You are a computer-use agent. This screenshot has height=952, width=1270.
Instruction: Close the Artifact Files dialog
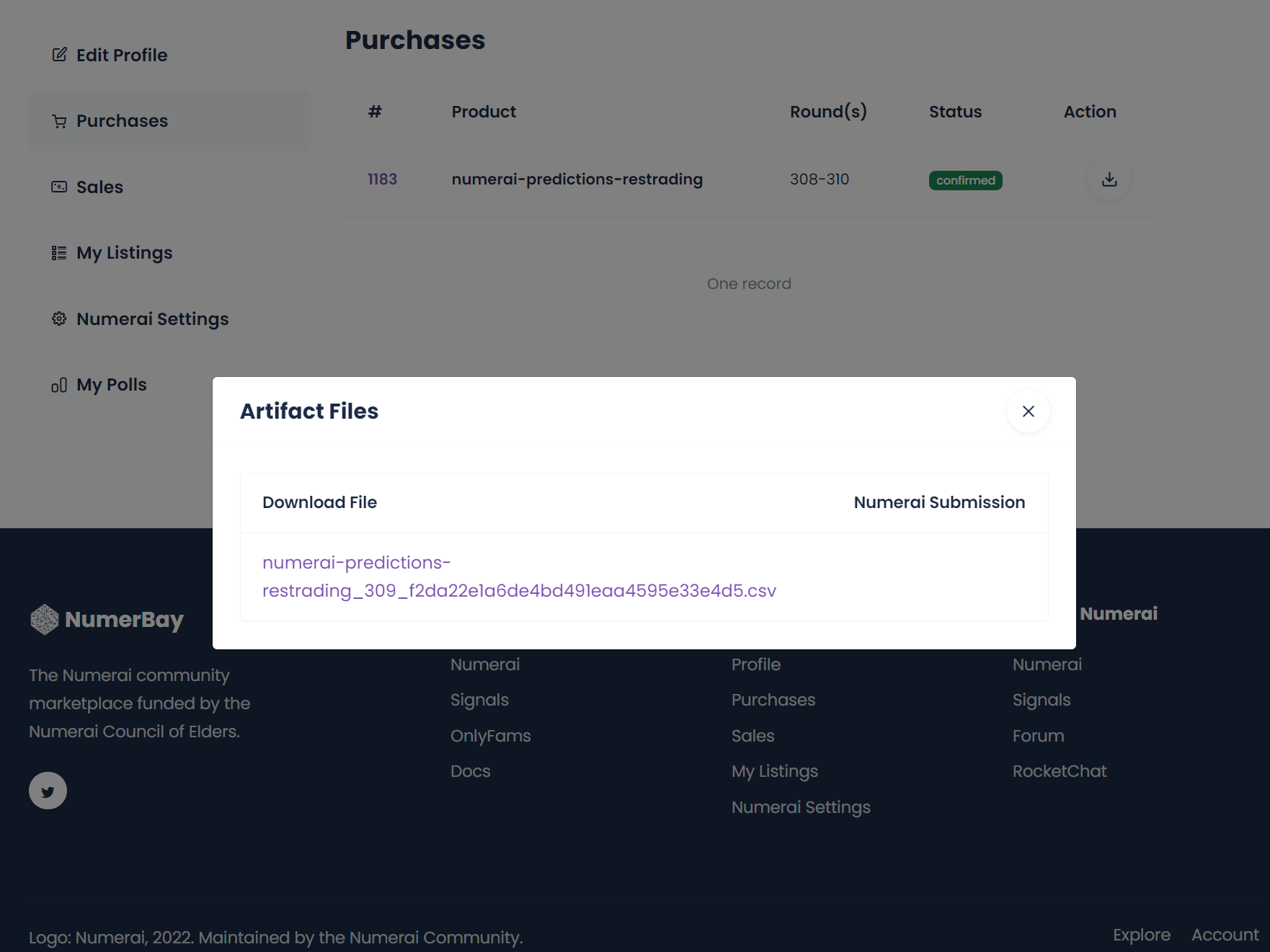pyautogui.click(x=1028, y=412)
